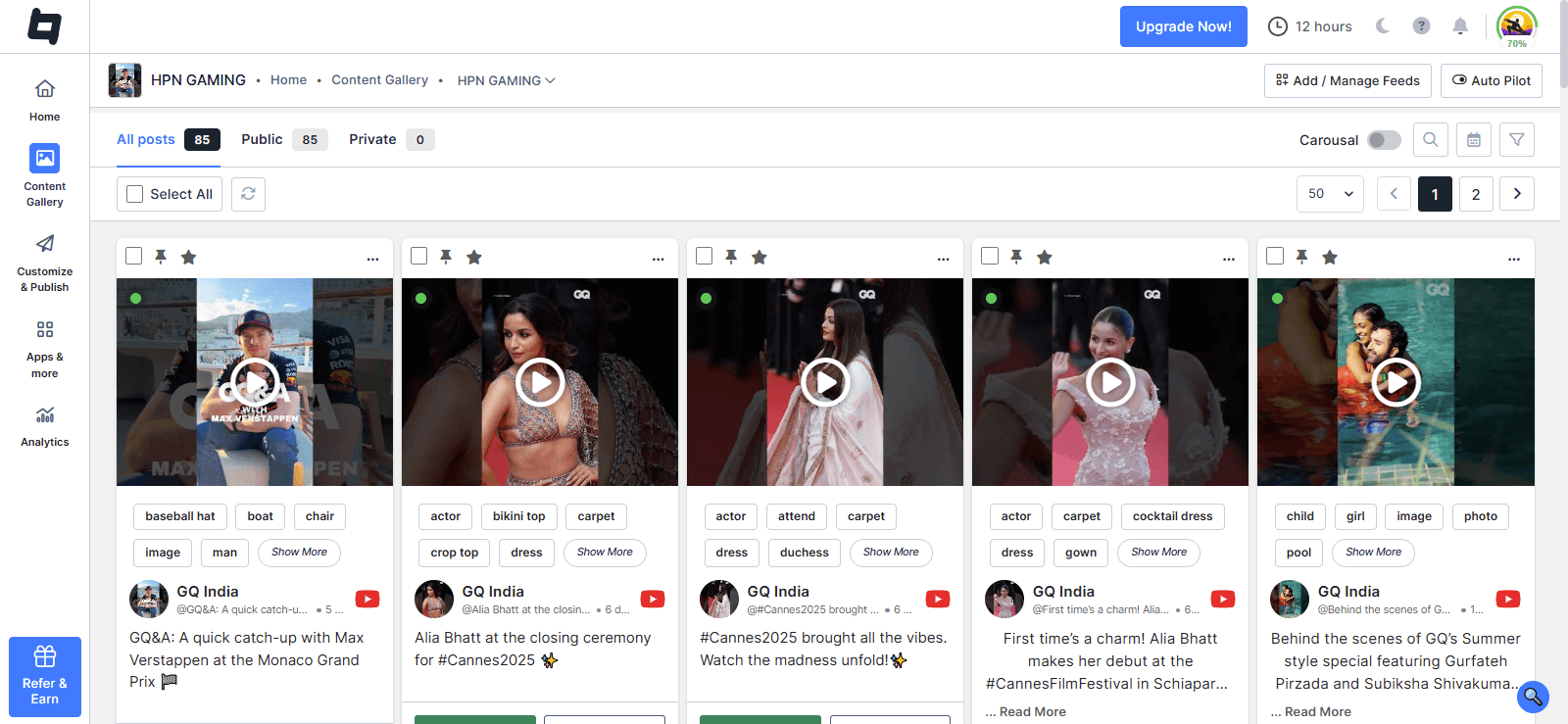Image resolution: width=1568 pixels, height=724 pixels.
Task: Switch to the Private tab
Action: coord(391,139)
